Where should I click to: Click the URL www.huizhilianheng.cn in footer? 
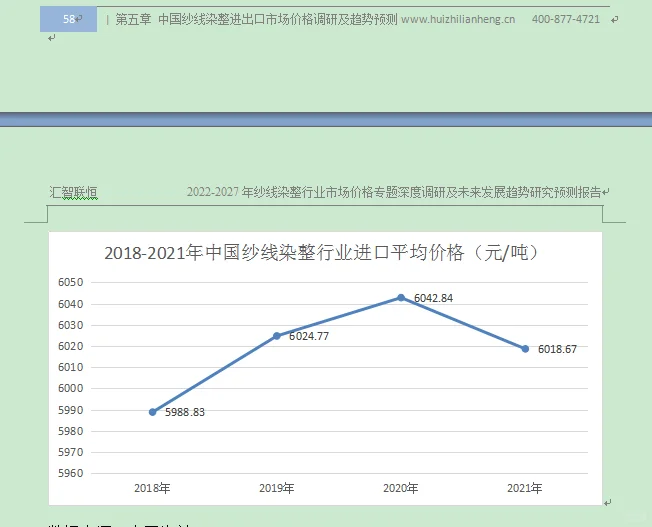[458, 20]
